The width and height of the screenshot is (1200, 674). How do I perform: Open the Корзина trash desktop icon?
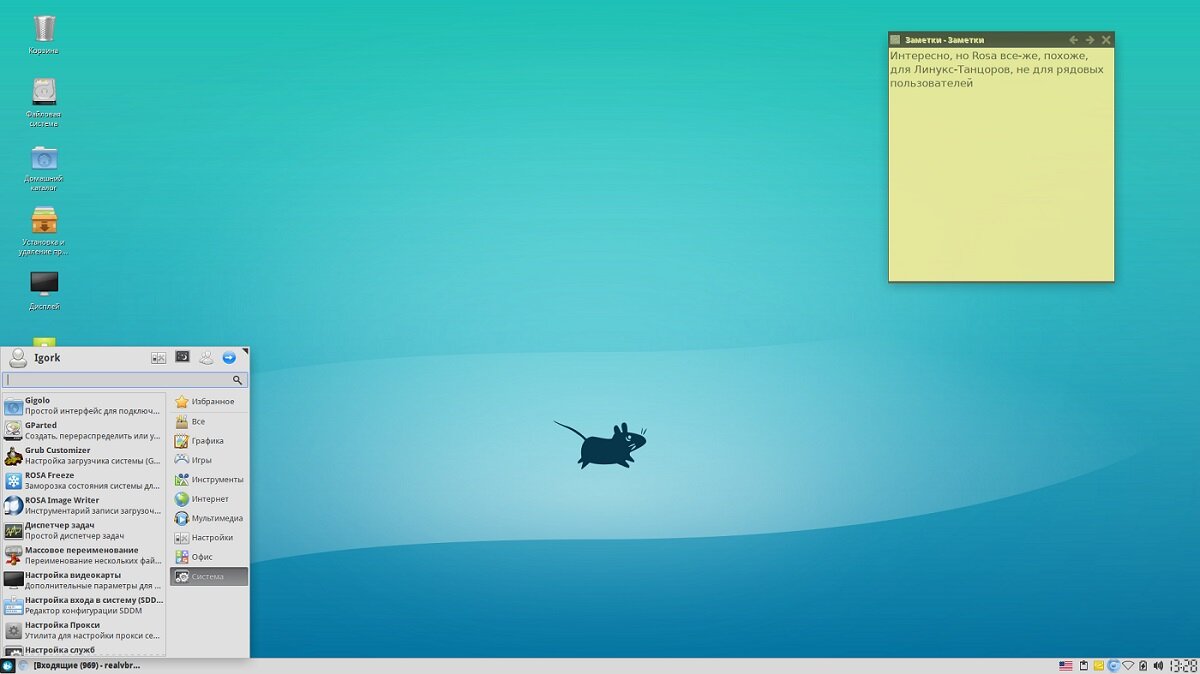44,34
